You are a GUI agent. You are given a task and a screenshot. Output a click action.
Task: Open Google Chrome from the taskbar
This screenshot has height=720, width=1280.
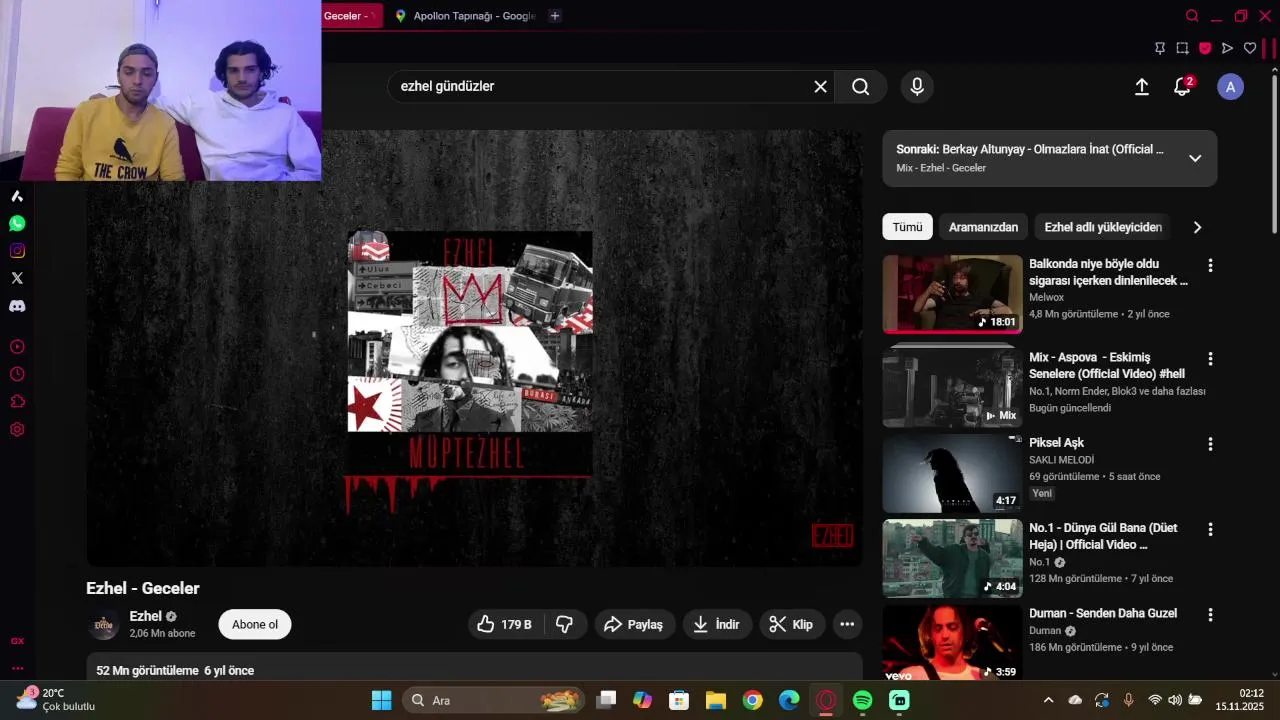click(753, 700)
